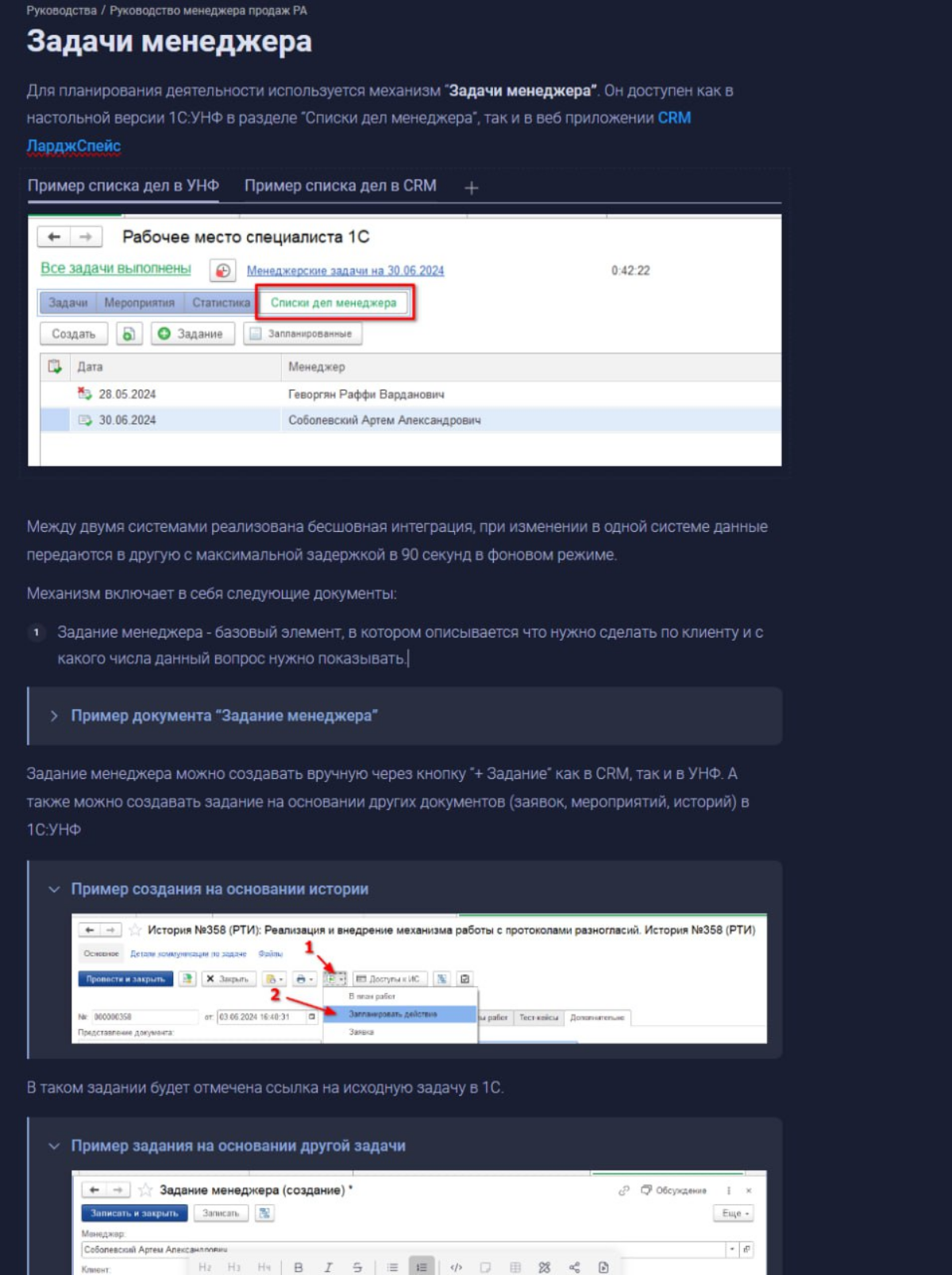Select Heading 4 format (H4)
Screen dimensions: 952x1275
264,1267
